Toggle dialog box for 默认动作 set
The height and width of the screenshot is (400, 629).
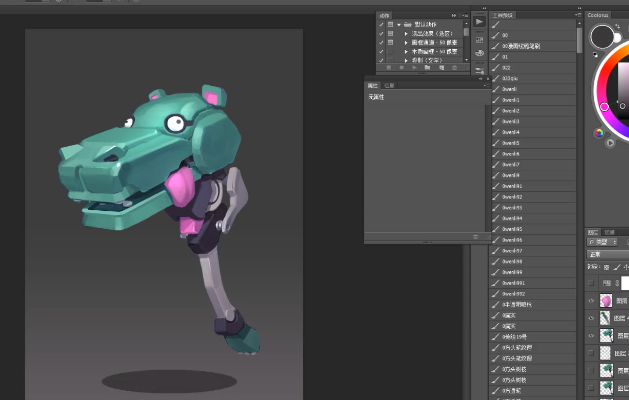(x=390, y=24)
